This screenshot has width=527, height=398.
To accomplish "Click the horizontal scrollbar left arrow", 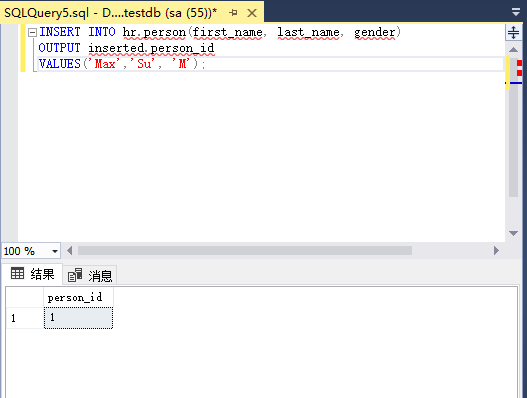I will 70,251.
